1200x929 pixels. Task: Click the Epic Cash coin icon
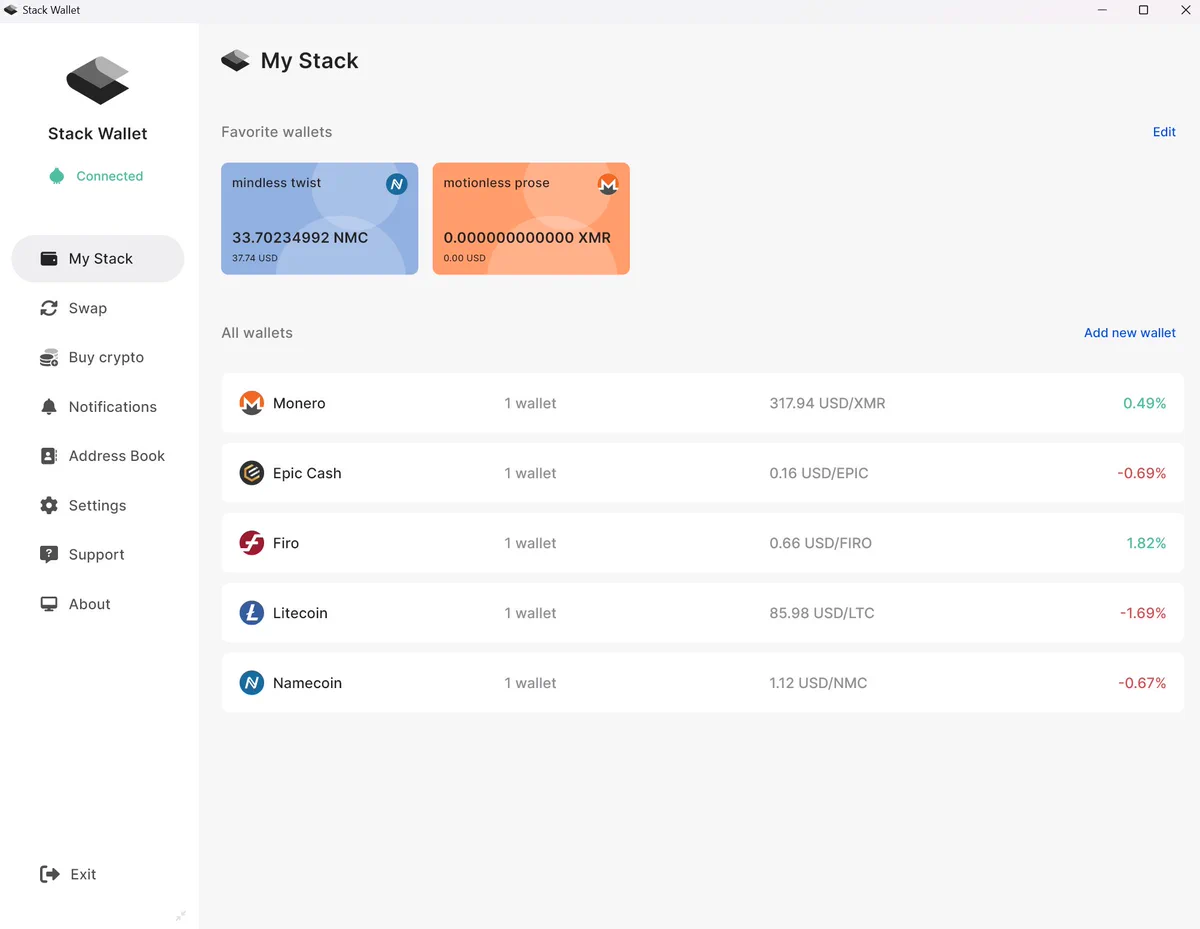[x=251, y=473]
